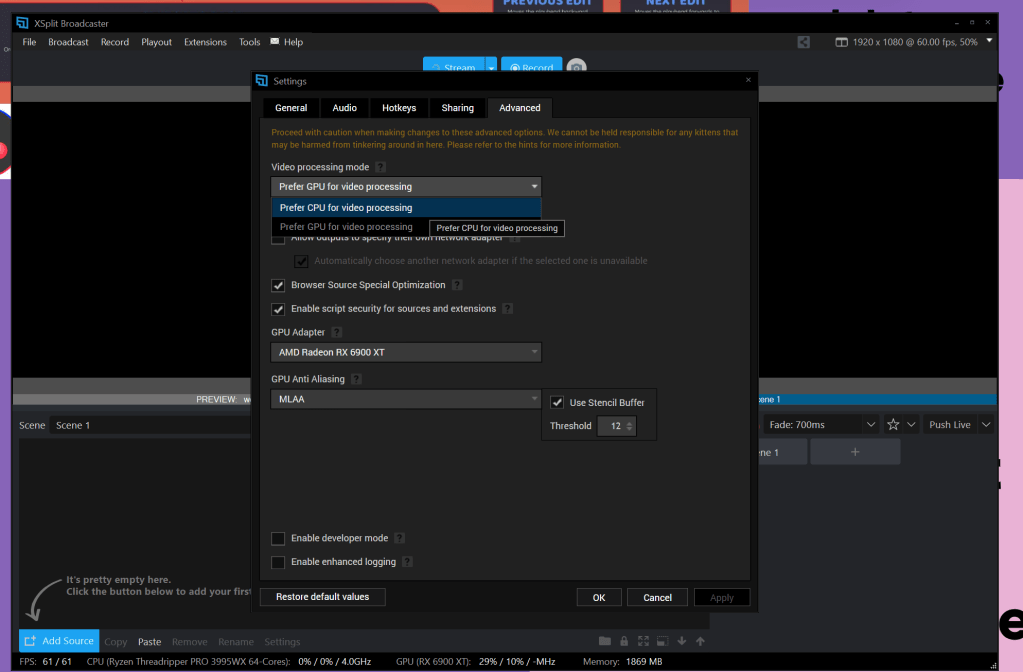Open the GPU Anti Aliasing help hint
Screen dimensions: 1023x672
pos(356,379)
